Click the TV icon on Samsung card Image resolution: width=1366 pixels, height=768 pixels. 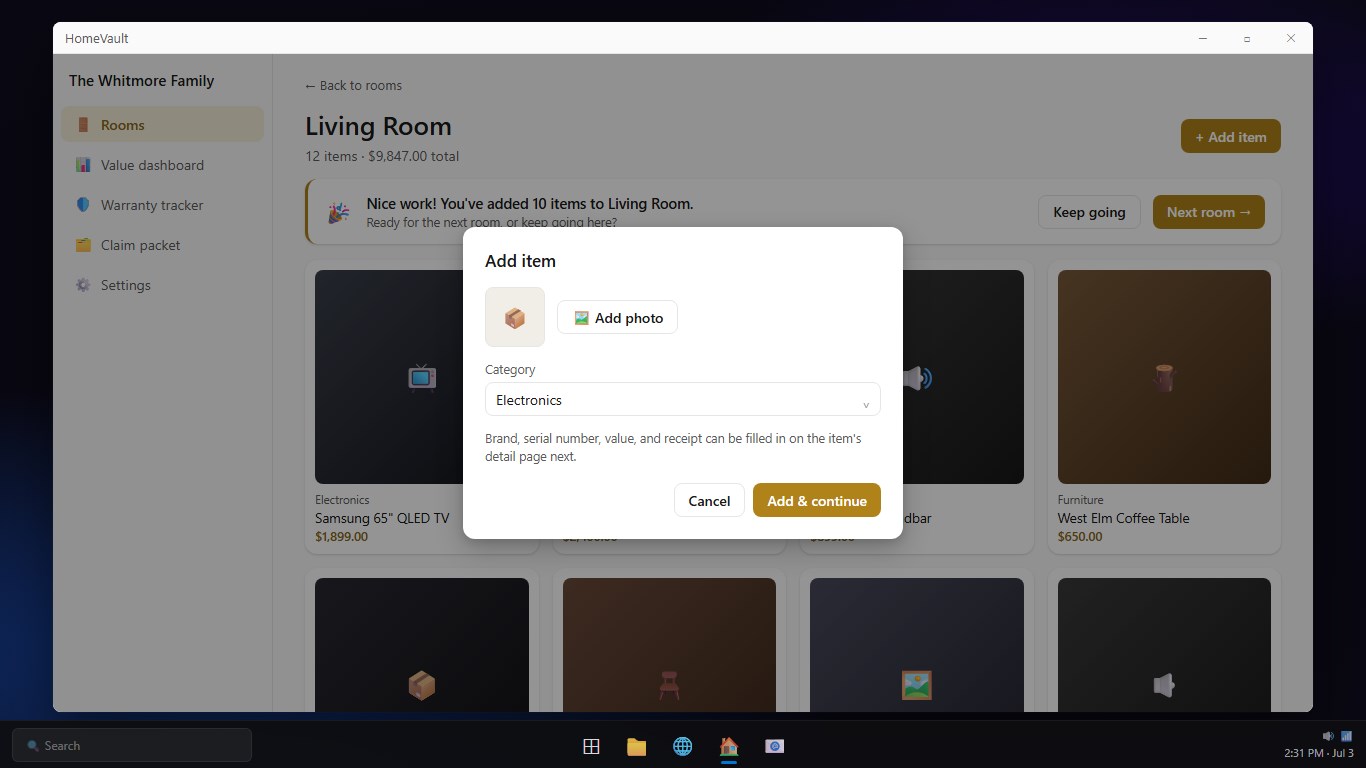(x=421, y=377)
